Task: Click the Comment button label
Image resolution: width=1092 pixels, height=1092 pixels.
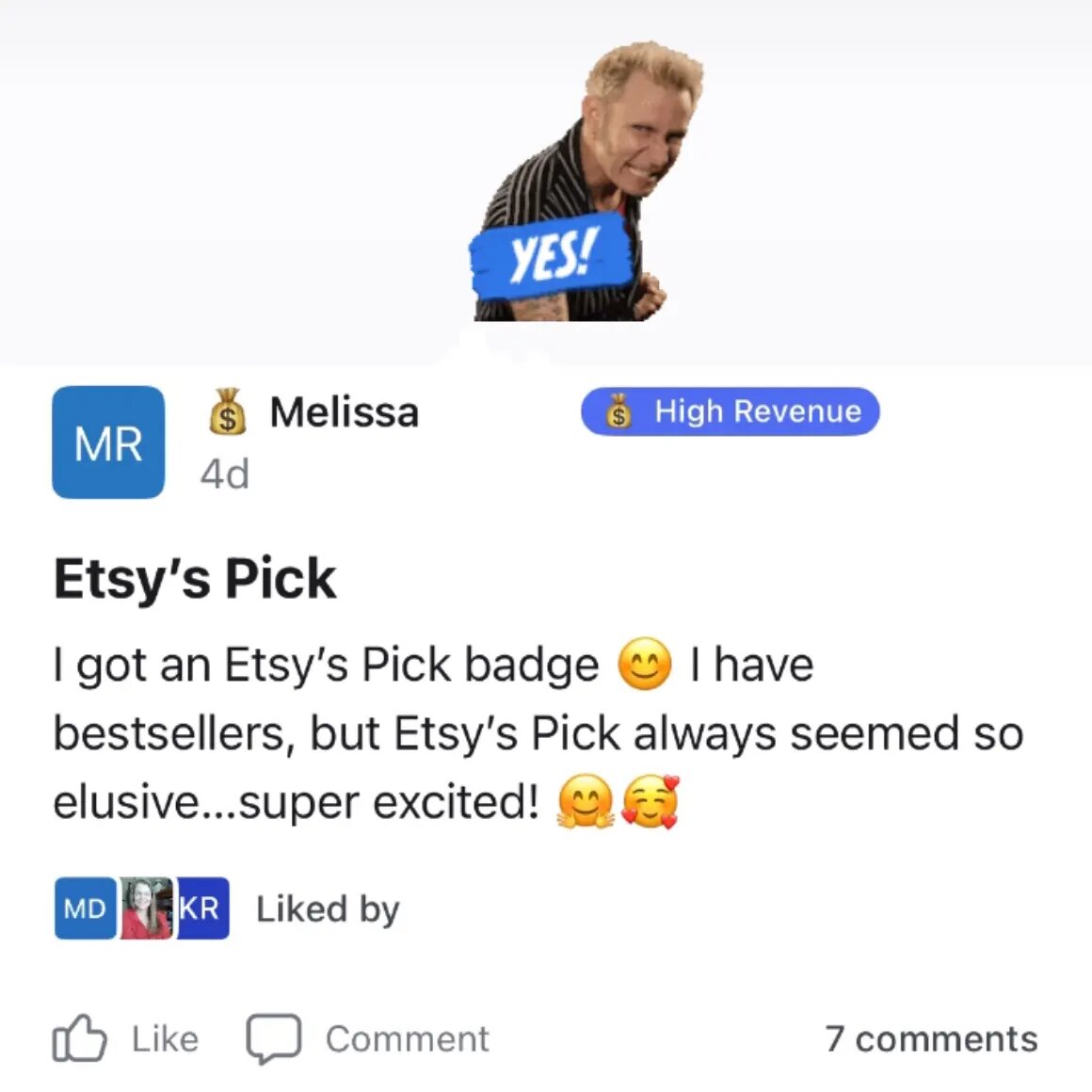Action: 408,1039
